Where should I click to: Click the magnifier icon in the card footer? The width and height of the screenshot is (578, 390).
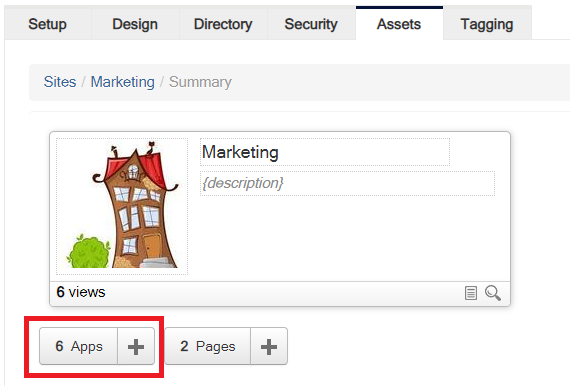(493, 293)
